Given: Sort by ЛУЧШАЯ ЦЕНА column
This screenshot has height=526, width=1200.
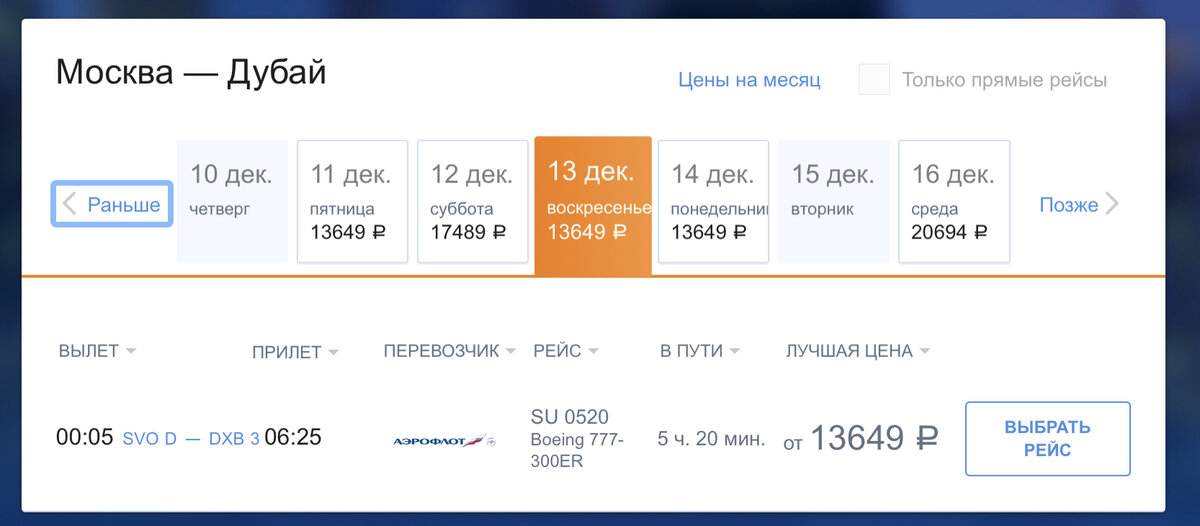Looking at the screenshot, I should point(858,351).
